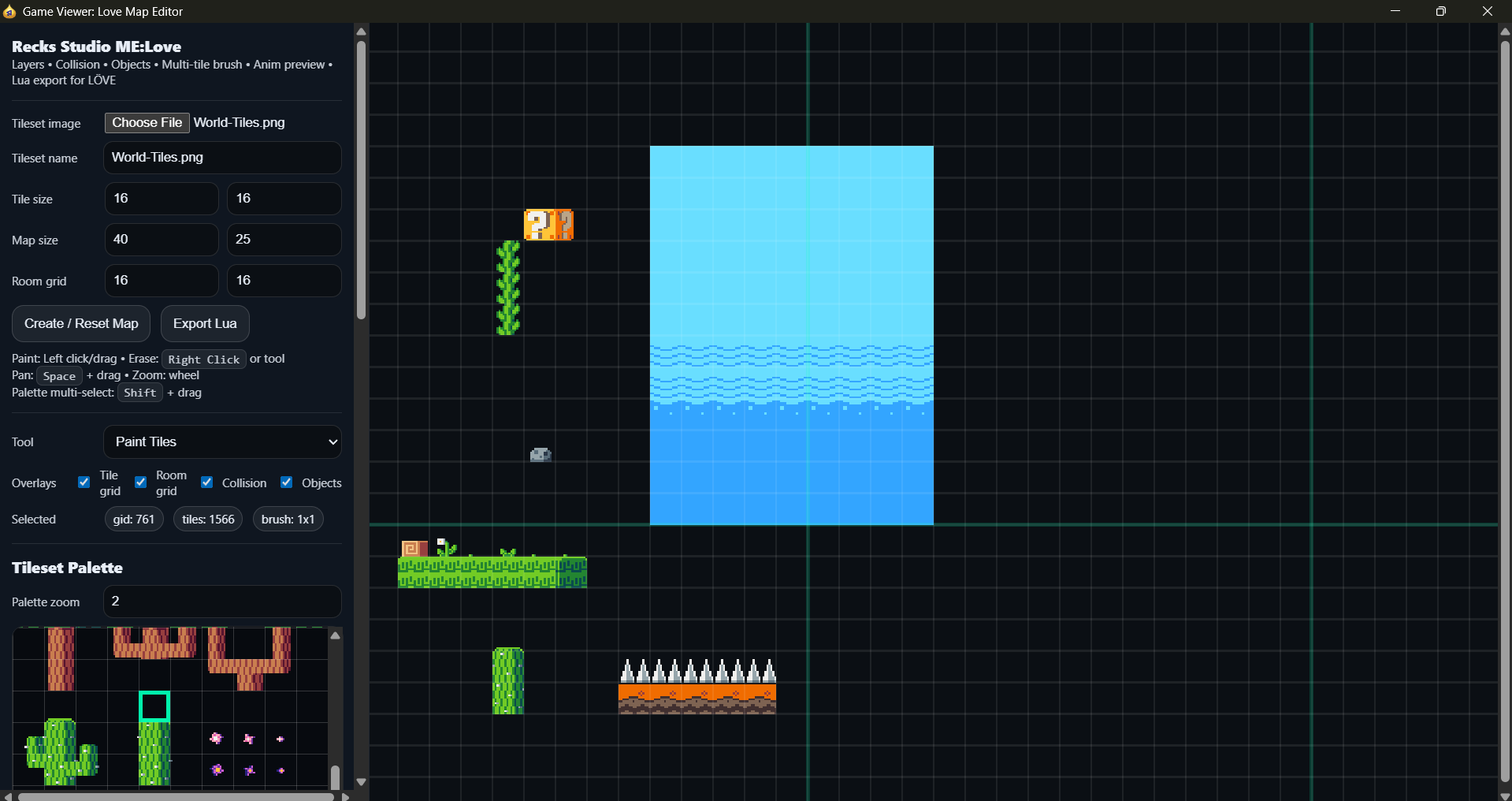Viewport: 1512px width, 801px height.
Task: Click the Export Lua button
Action: (205, 324)
